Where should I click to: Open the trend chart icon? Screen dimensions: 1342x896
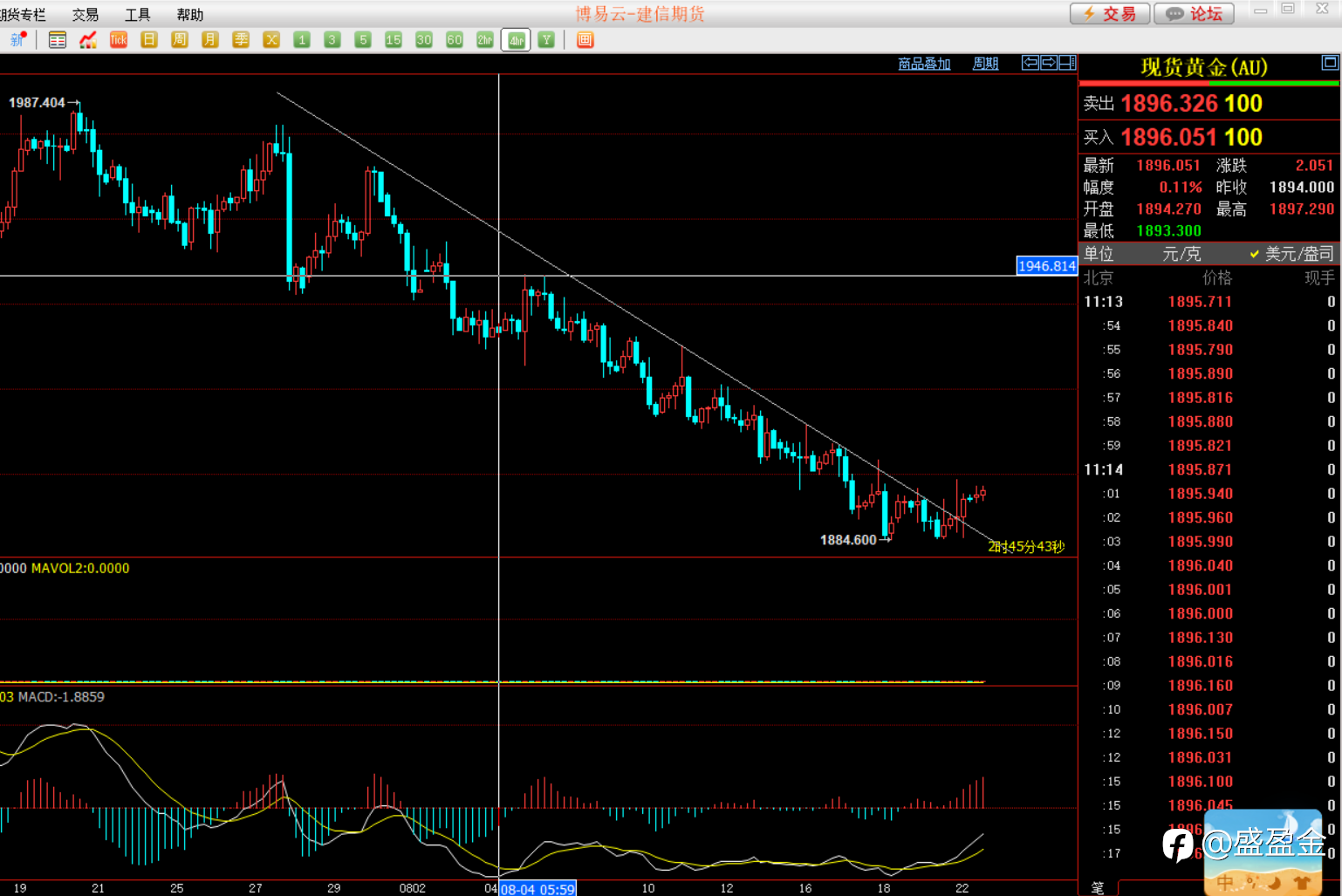pyautogui.click(x=88, y=40)
